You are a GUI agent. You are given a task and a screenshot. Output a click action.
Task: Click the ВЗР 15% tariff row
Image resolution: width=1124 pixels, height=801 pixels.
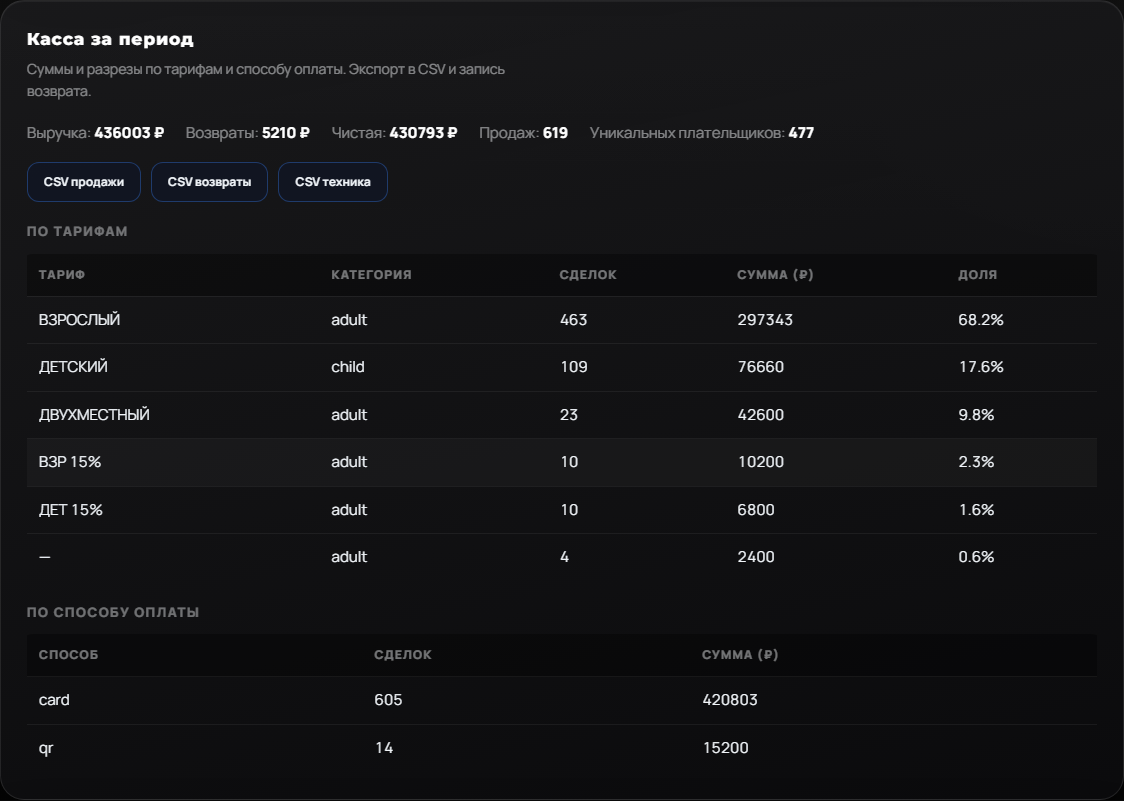(561, 463)
